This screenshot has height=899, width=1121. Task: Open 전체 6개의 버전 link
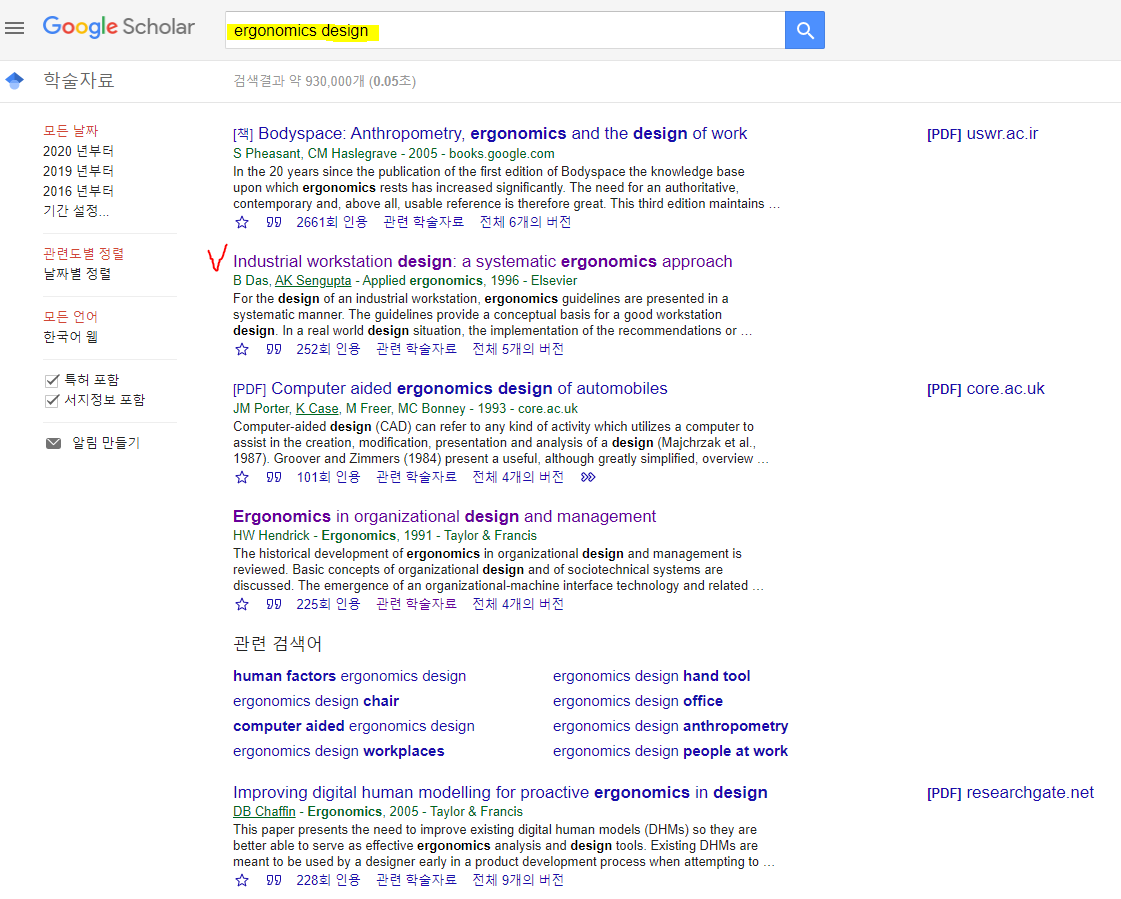point(525,222)
